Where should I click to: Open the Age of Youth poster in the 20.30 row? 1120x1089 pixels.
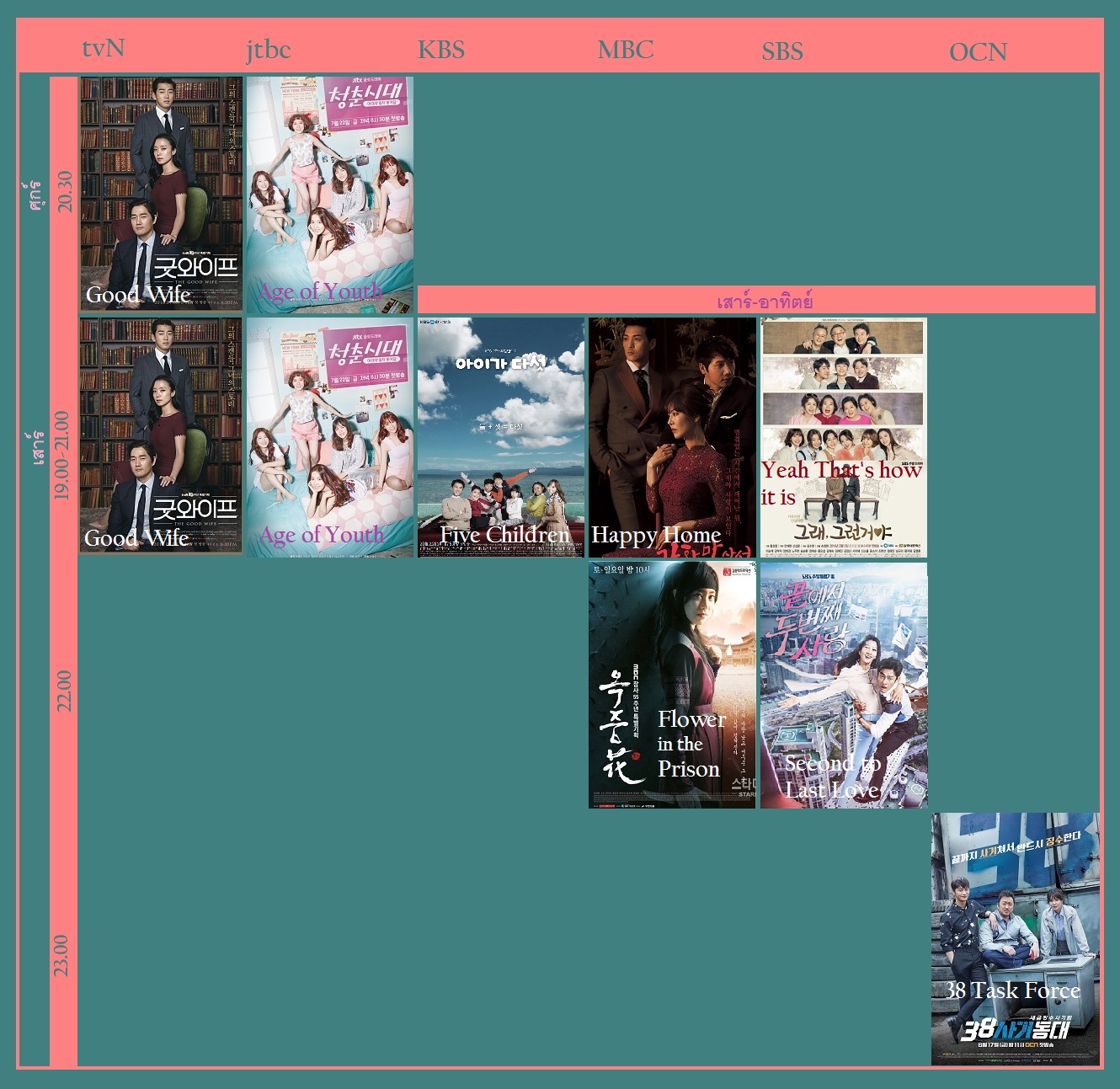click(x=330, y=195)
